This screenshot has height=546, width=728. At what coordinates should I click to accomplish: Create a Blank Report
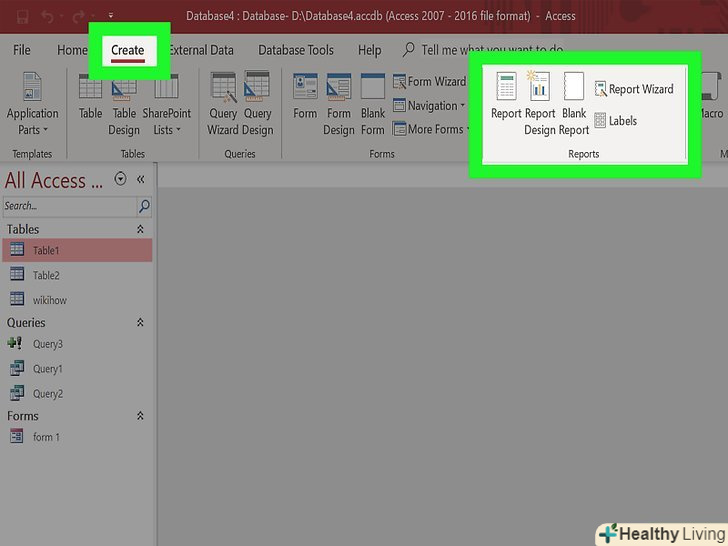[x=574, y=104]
